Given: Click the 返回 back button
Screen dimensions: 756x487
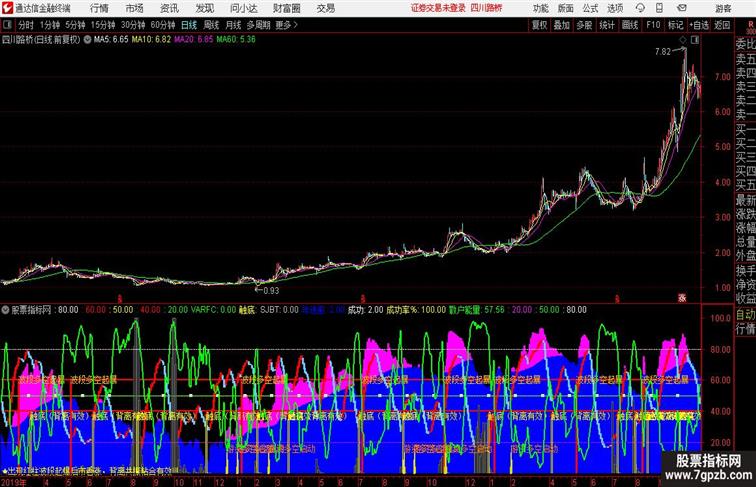Looking at the screenshot, I should coord(722,25).
